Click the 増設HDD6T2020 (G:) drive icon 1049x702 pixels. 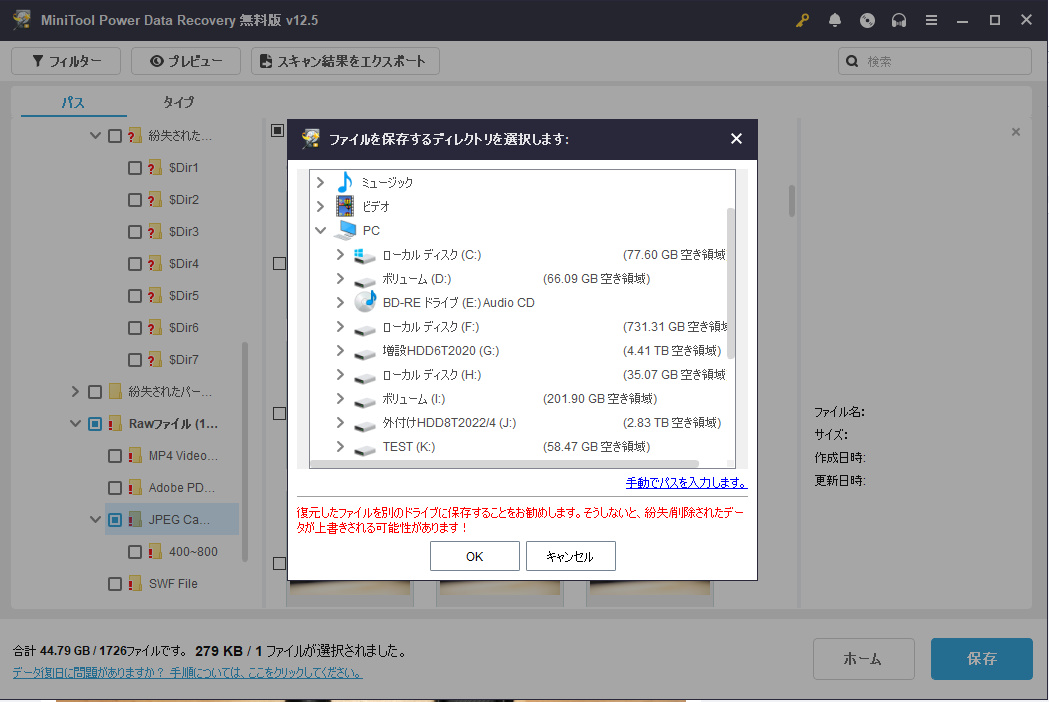click(365, 353)
